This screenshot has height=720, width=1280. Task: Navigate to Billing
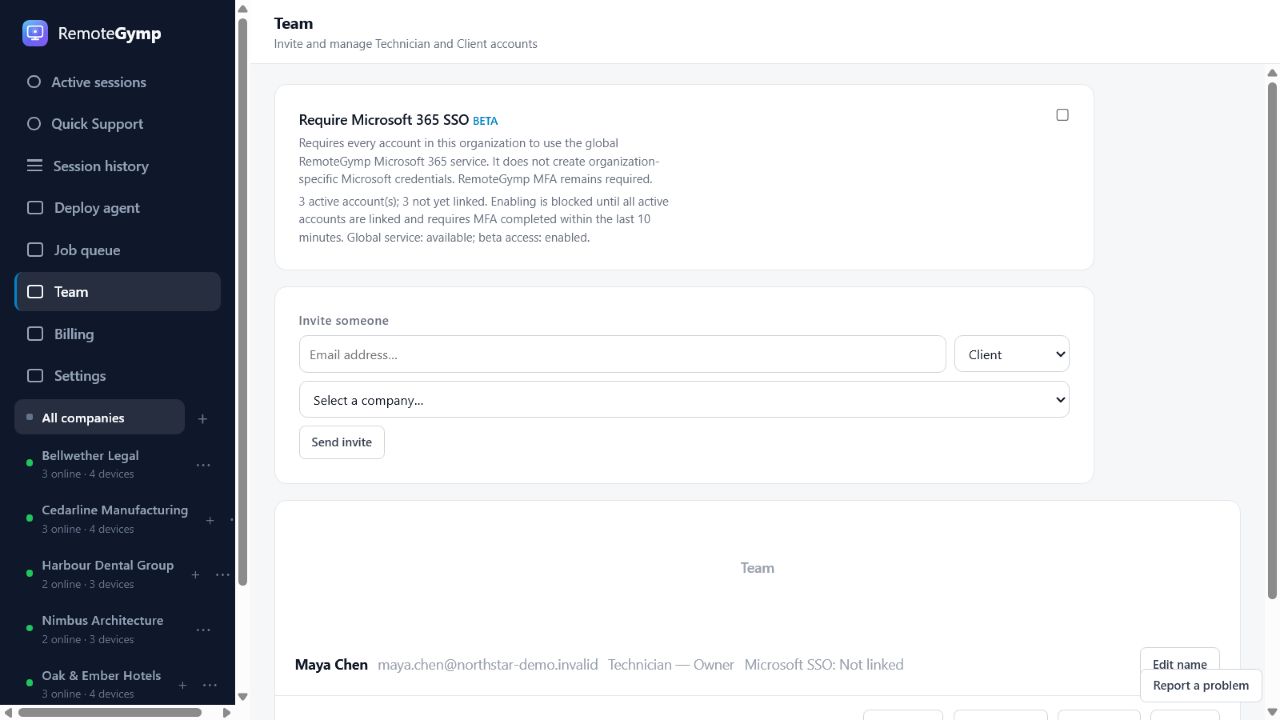pos(117,334)
